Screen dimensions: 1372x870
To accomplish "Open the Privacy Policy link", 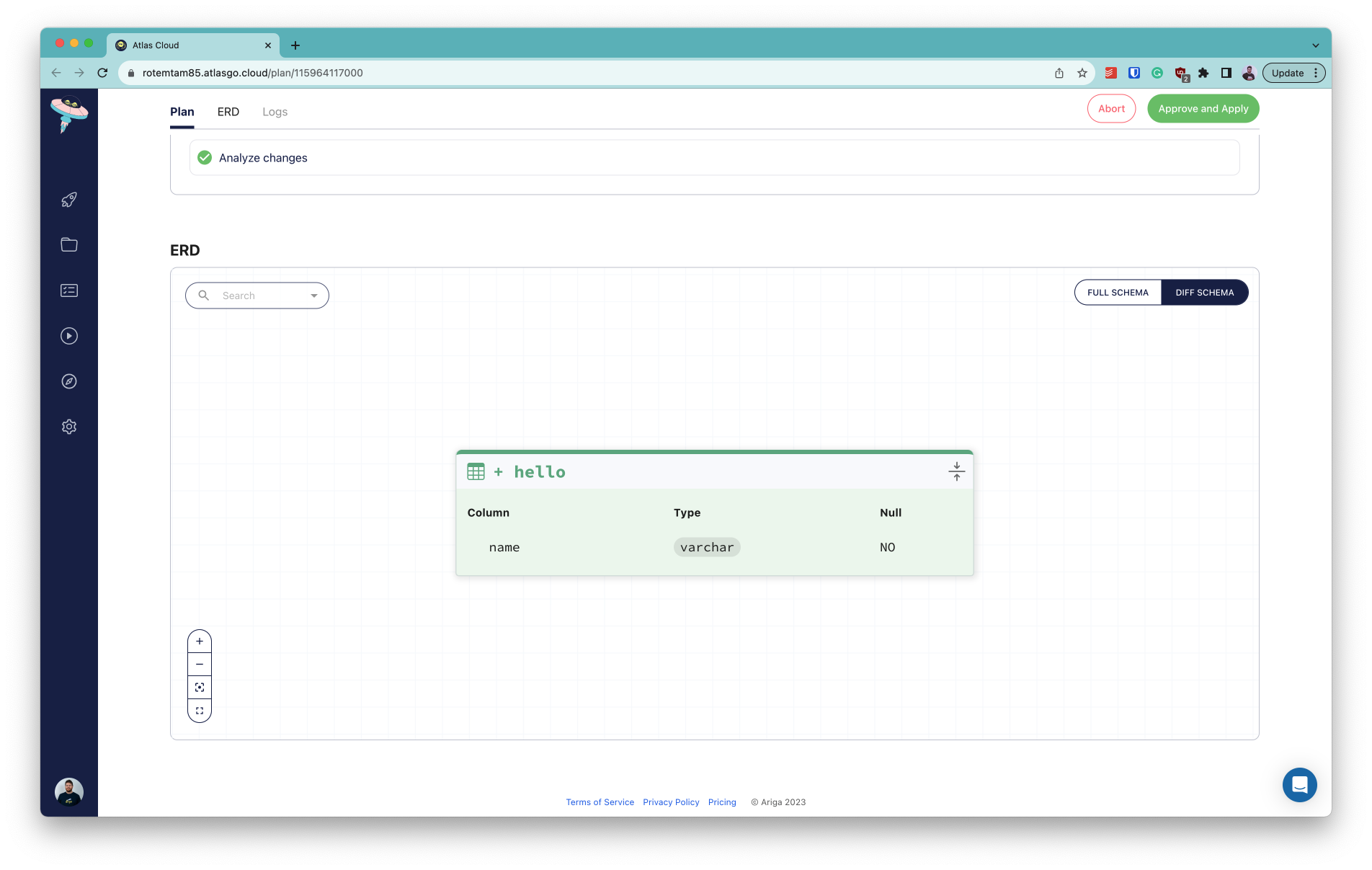I will (x=670, y=802).
